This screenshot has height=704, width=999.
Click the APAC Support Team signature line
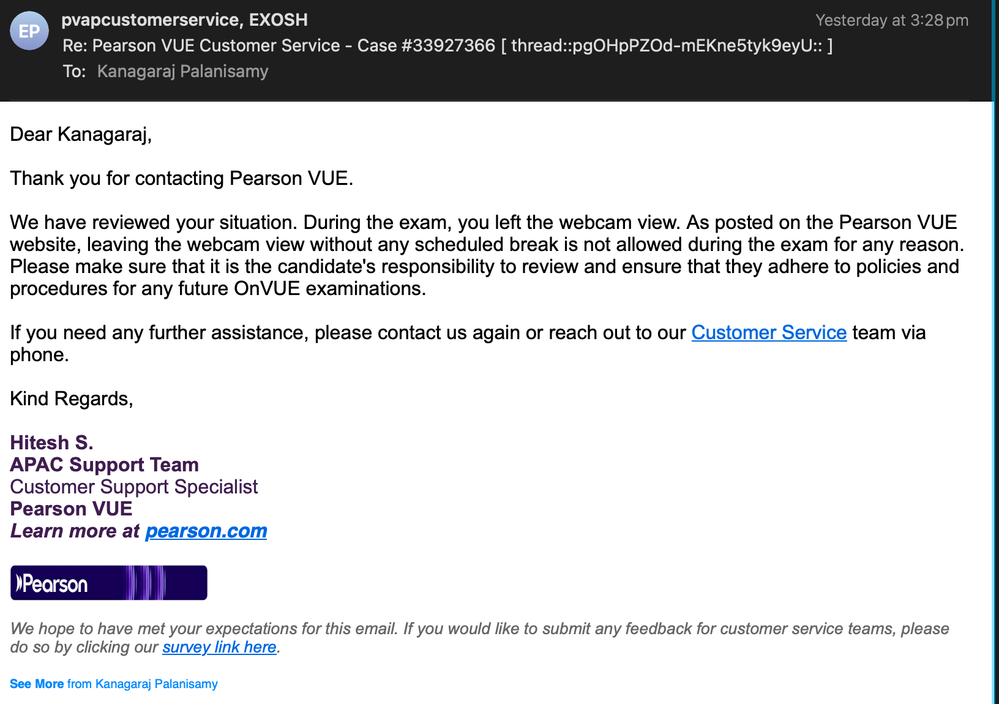point(104,465)
